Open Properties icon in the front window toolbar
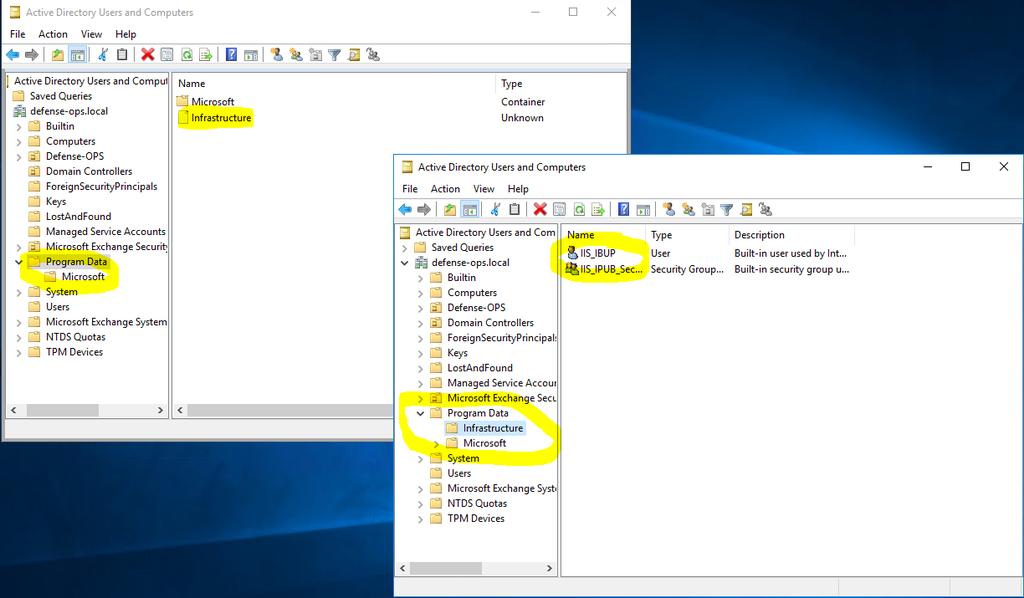 click(x=559, y=210)
